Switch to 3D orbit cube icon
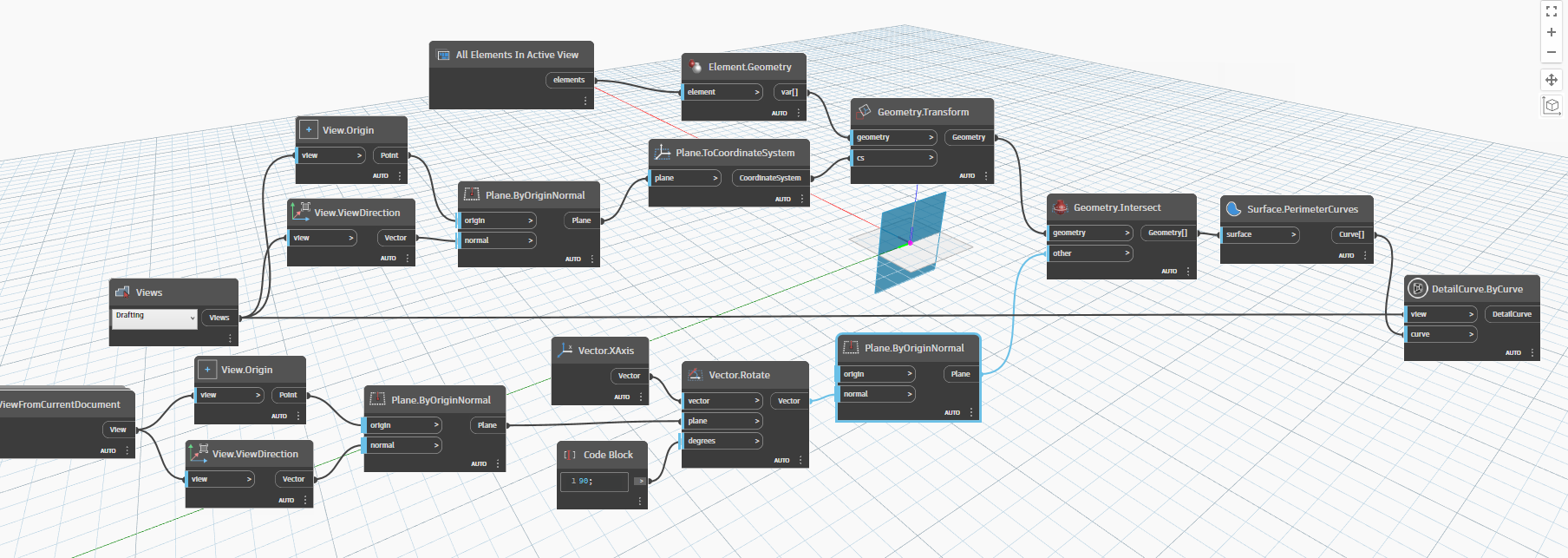The image size is (1568, 558). (1552, 105)
